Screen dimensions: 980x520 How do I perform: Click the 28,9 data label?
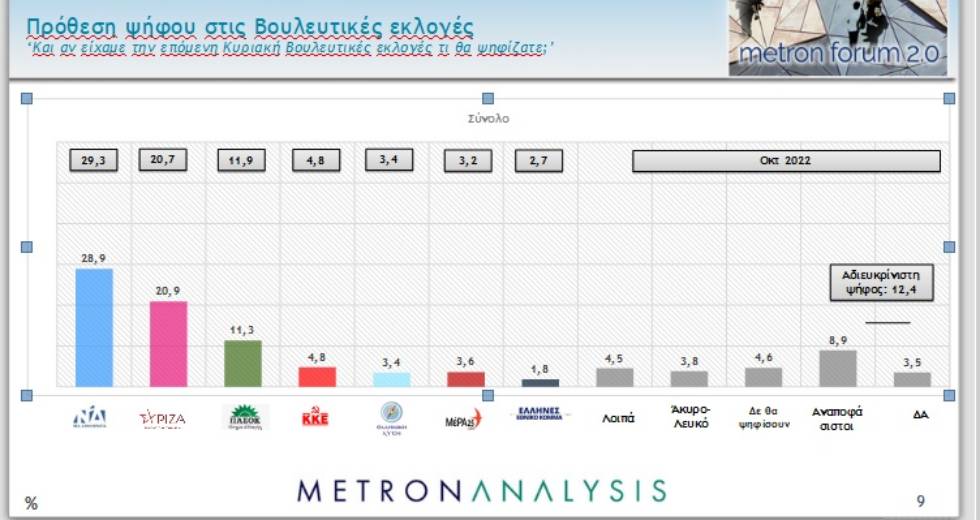pyautogui.click(x=93, y=258)
